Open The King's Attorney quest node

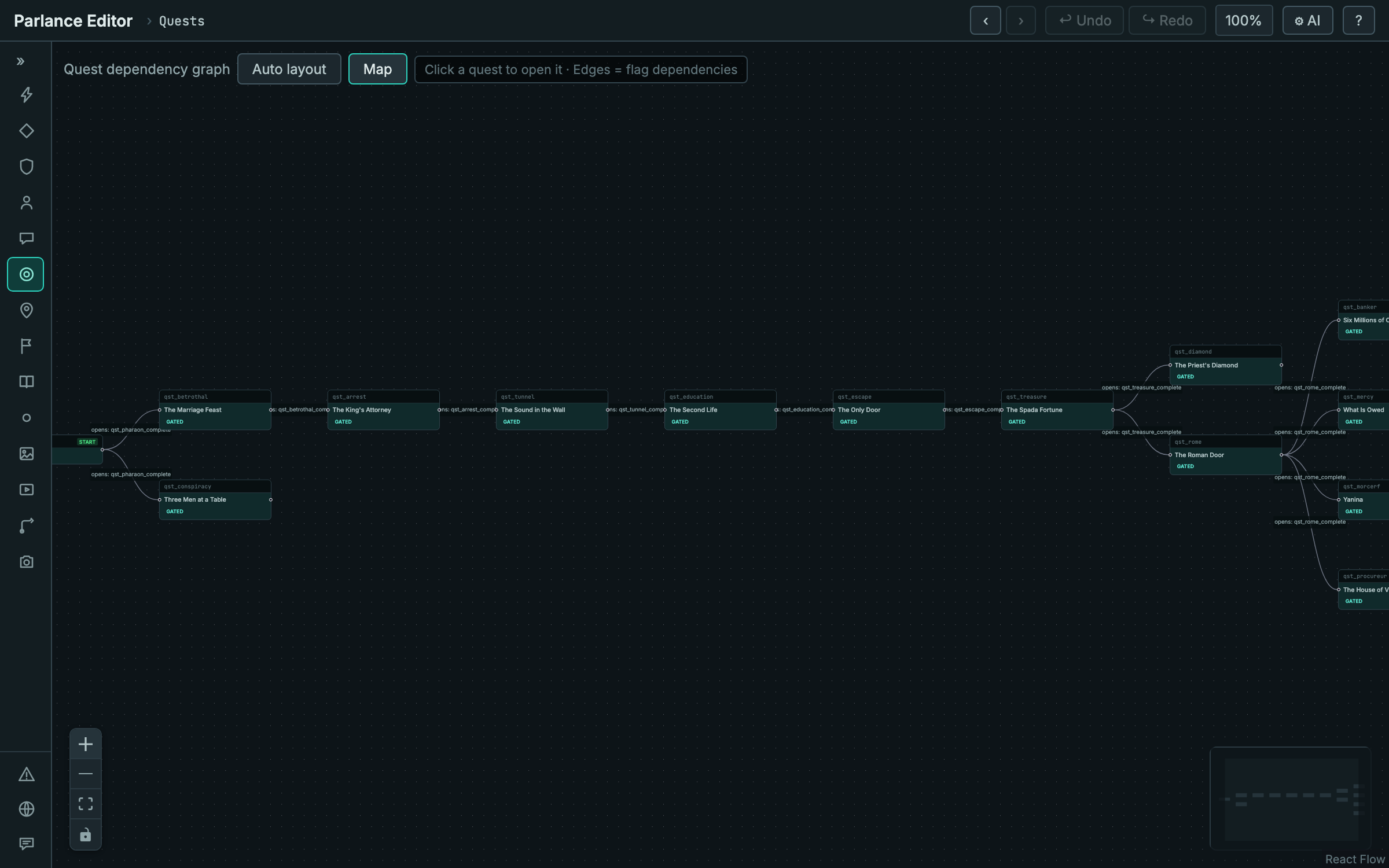point(383,410)
